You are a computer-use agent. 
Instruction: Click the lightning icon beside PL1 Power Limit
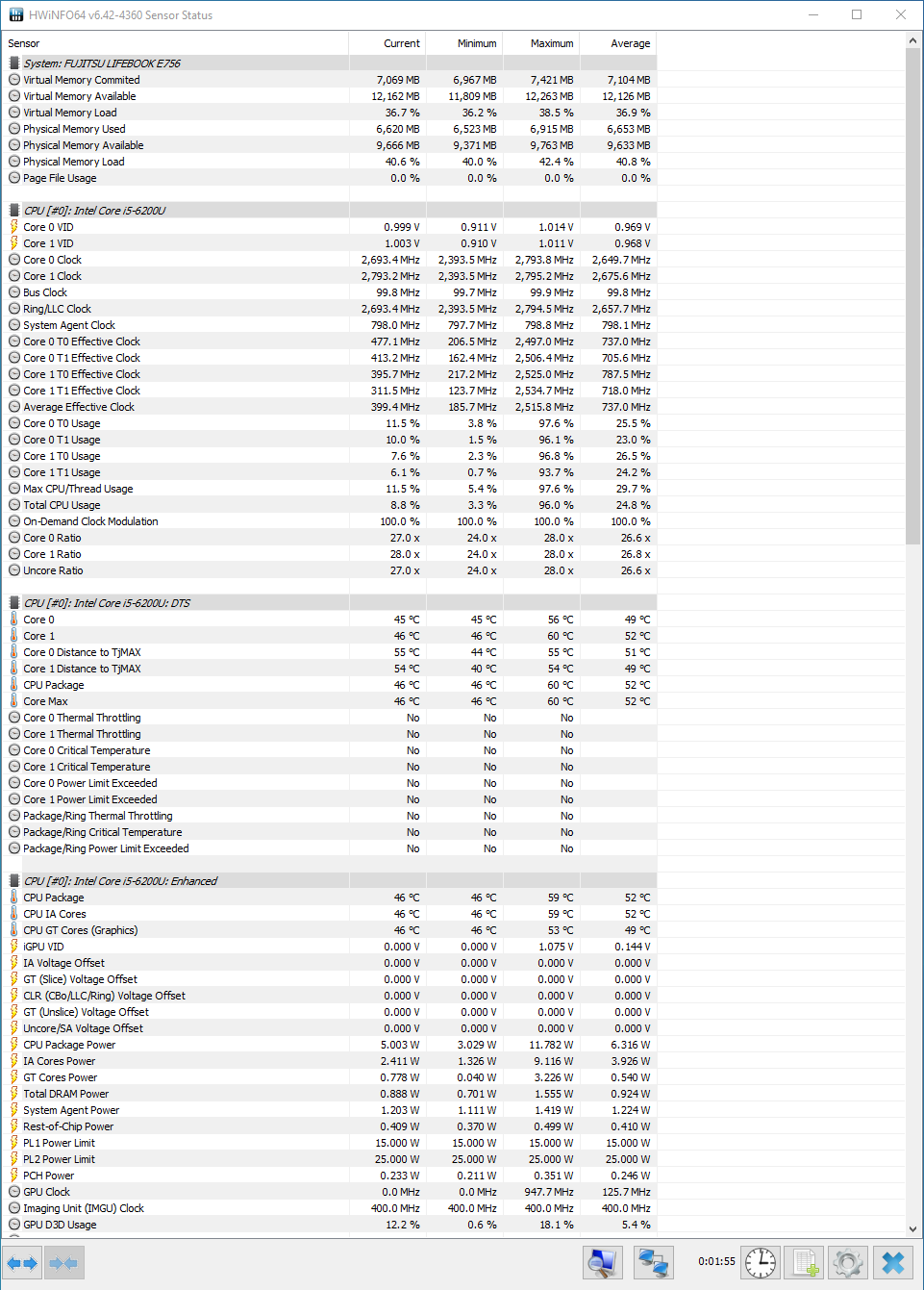click(14, 1143)
